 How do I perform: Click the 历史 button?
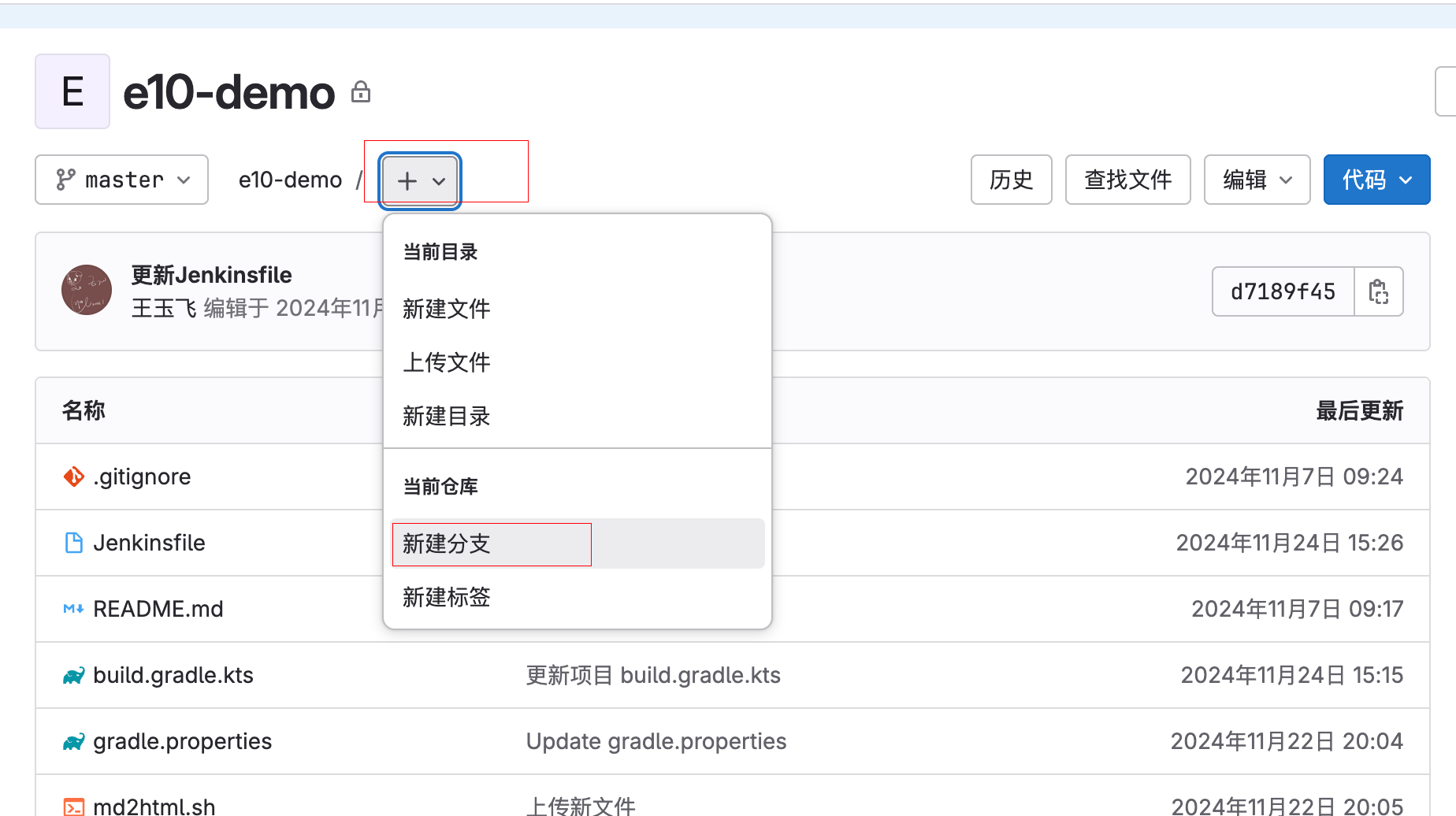tap(1011, 180)
